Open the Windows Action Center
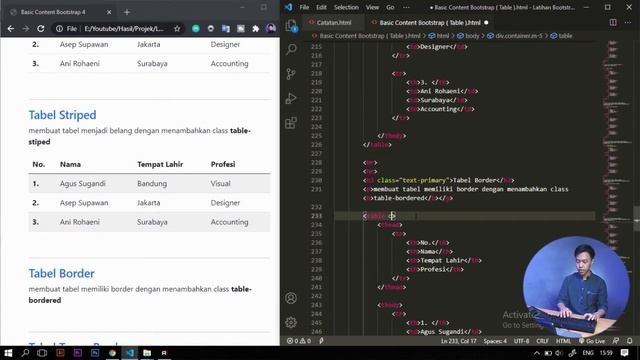The height and width of the screenshot is (360, 640). [x=624, y=353]
